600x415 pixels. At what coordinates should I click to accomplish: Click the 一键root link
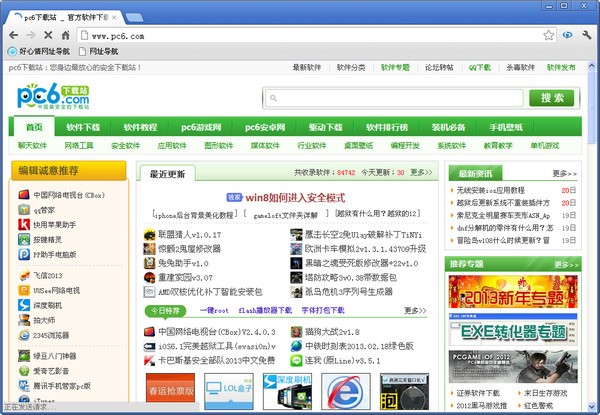(x=214, y=310)
